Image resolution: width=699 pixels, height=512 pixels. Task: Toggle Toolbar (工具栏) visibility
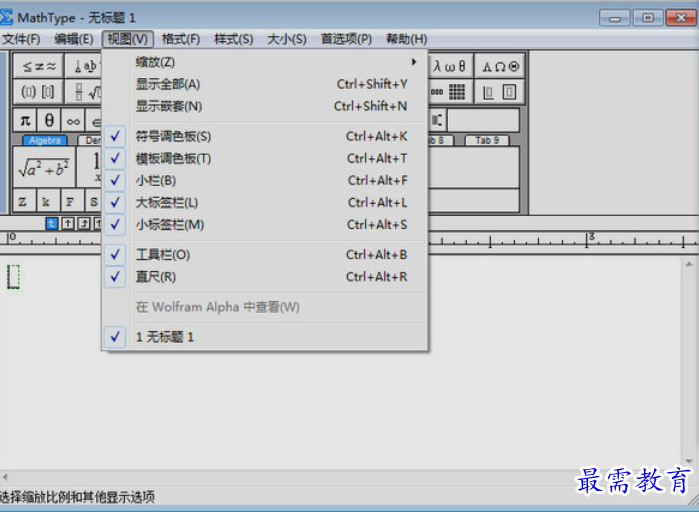coord(266,254)
